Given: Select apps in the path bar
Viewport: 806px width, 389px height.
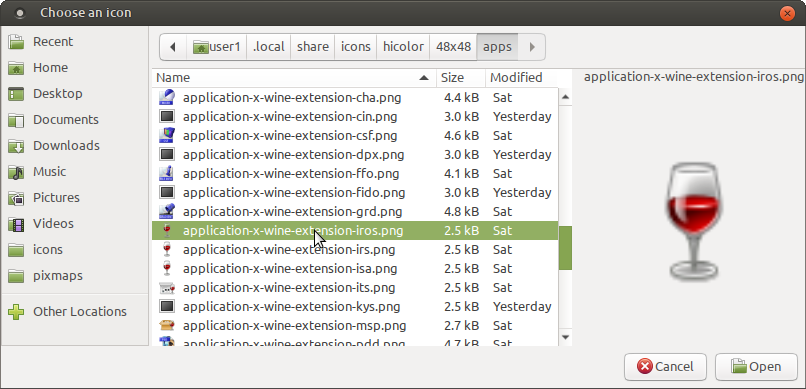Looking at the screenshot, I should click(x=498, y=47).
